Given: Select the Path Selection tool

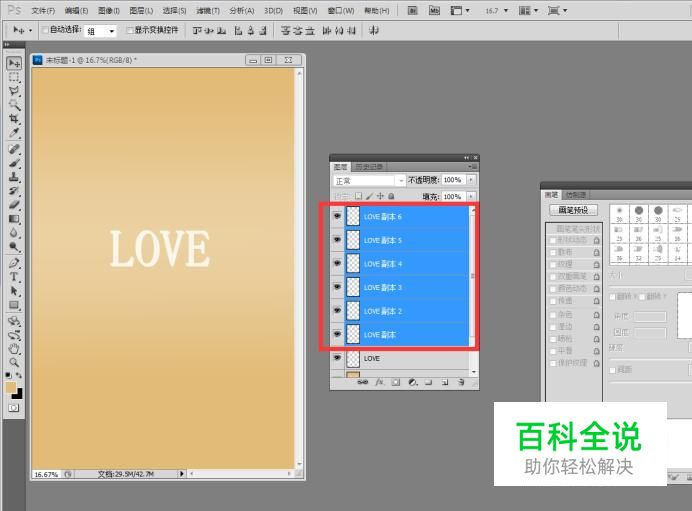Looking at the screenshot, I should click(14, 291).
